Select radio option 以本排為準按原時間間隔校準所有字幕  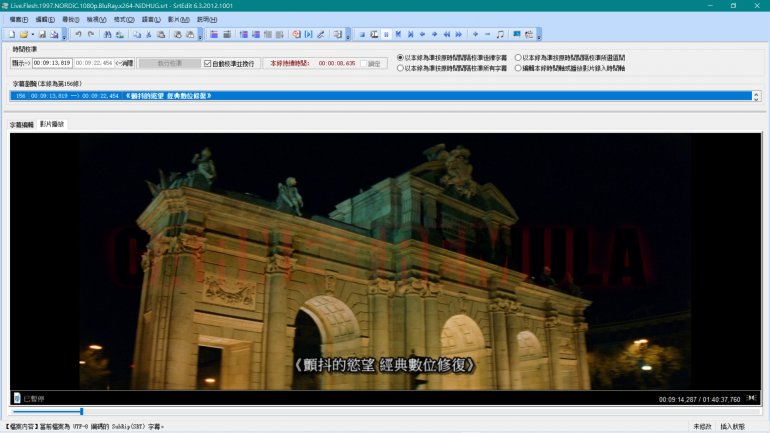401,68
